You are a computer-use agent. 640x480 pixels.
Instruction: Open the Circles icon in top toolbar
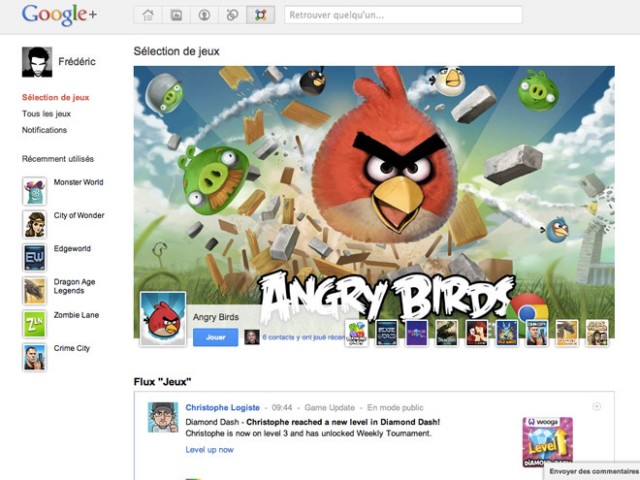[232, 15]
